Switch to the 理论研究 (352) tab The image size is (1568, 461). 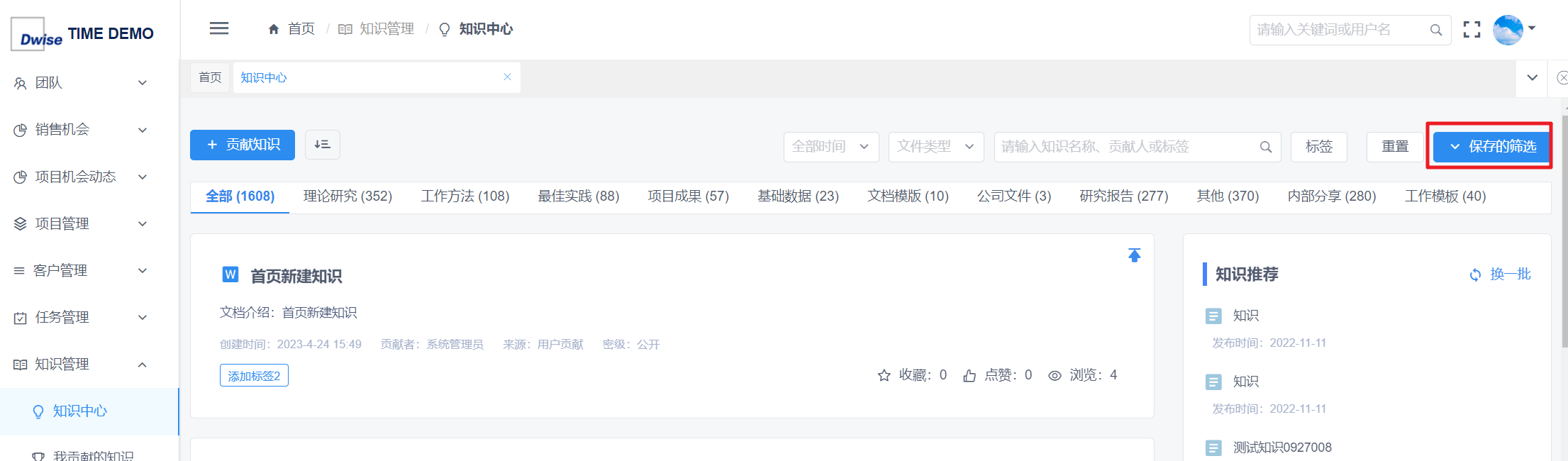pyautogui.click(x=347, y=196)
